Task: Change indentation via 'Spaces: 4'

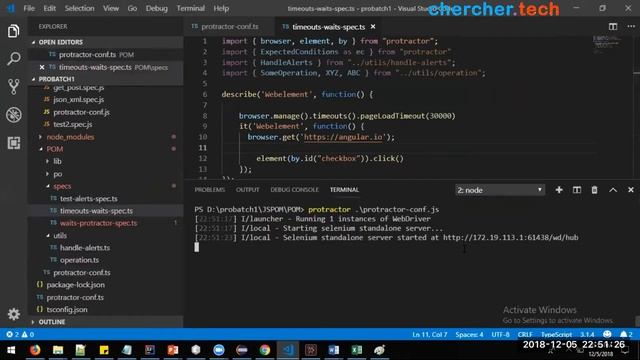Action: (x=469, y=334)
